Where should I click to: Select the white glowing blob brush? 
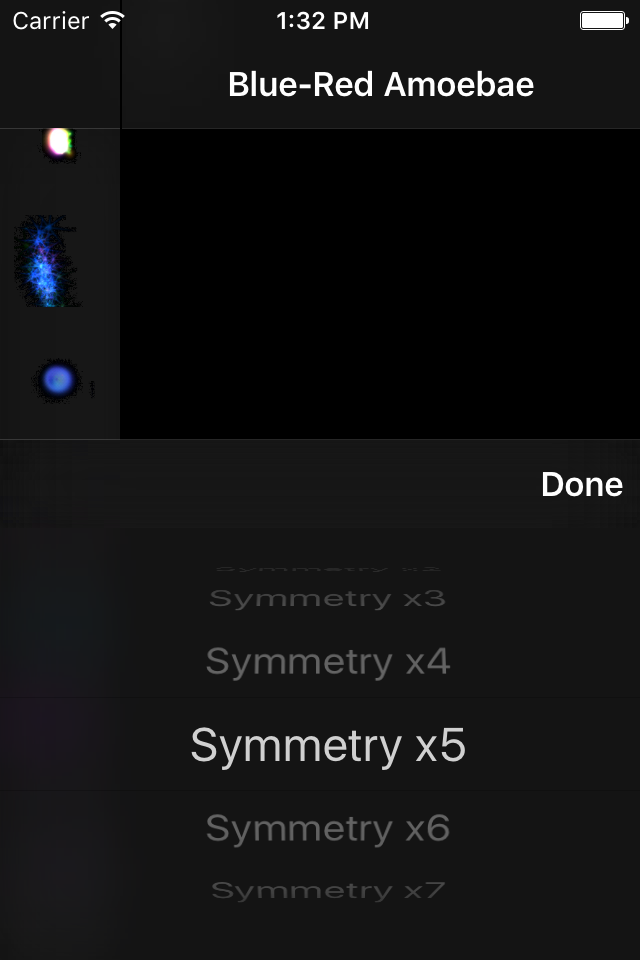[59, 144]
